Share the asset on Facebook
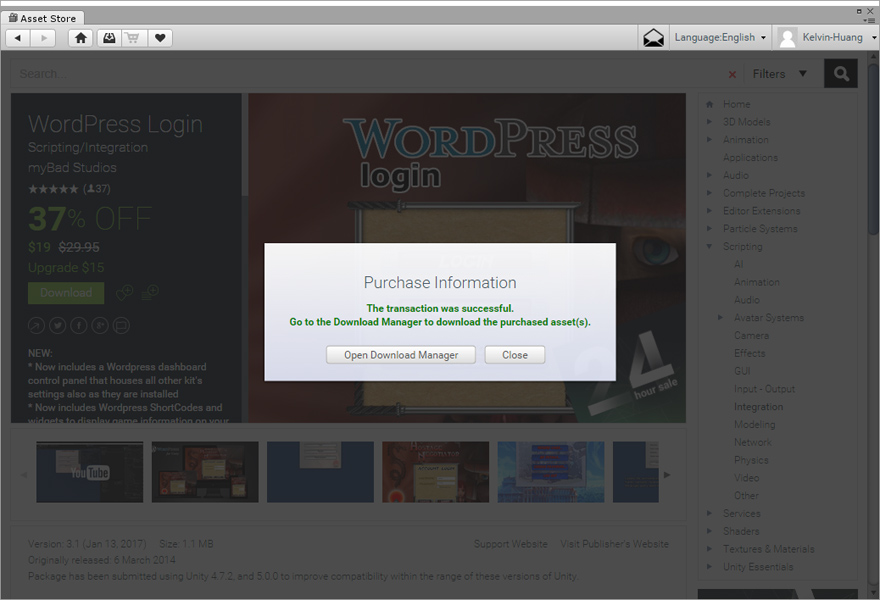Screen dimensions: 880x600 point(79,325)
